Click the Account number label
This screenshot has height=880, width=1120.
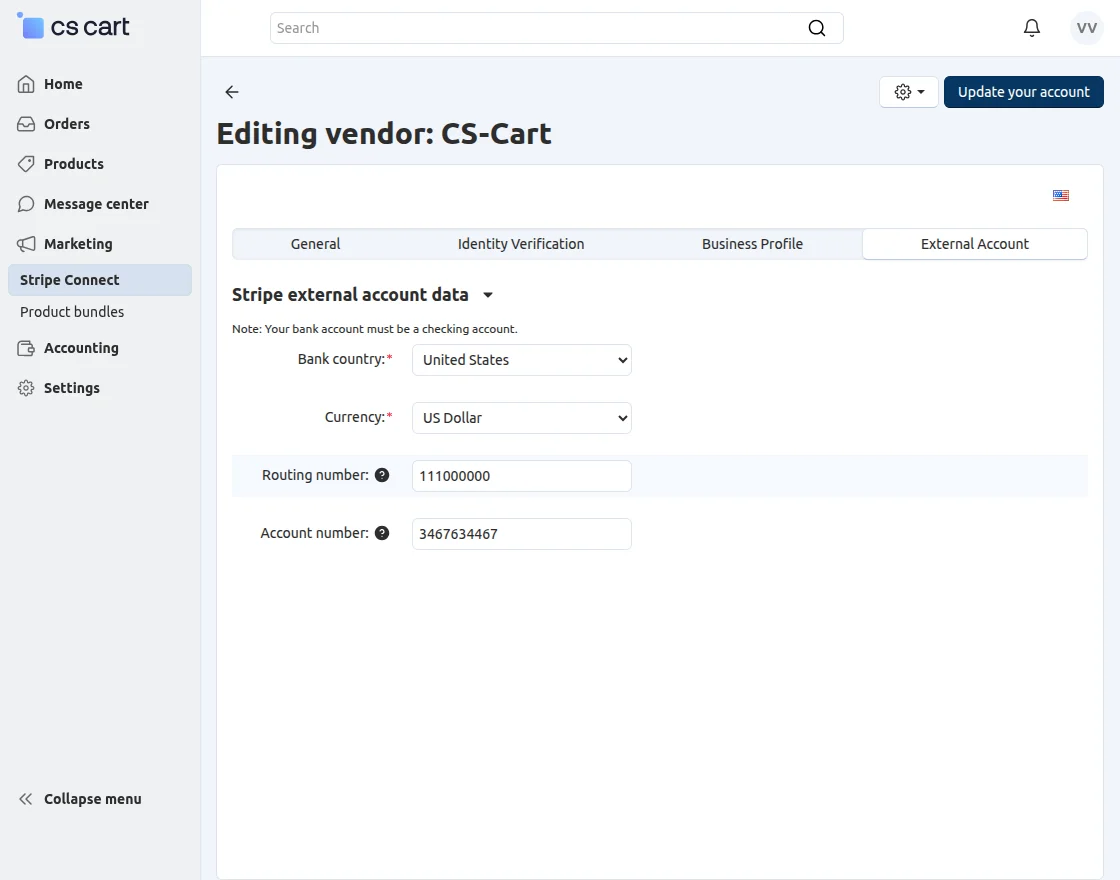314,533
